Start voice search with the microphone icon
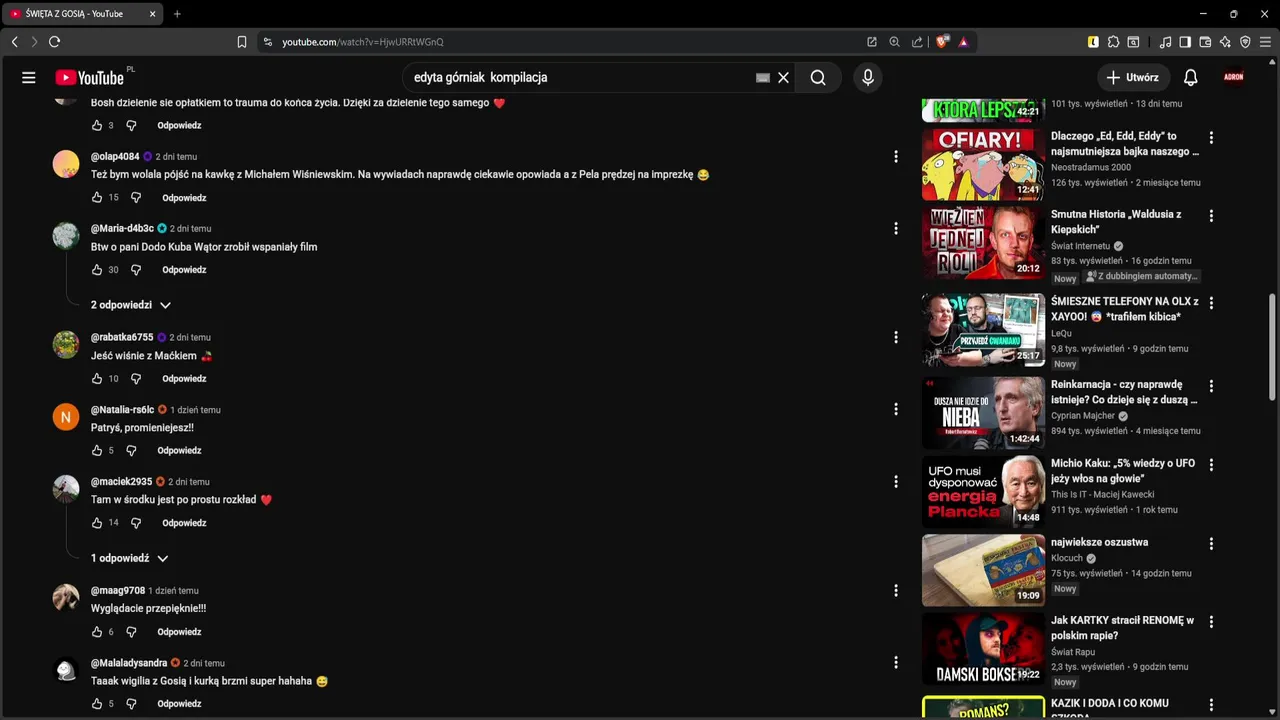Screen dimensions: 1280x720 pyautogui.click(x=867, y=77)
